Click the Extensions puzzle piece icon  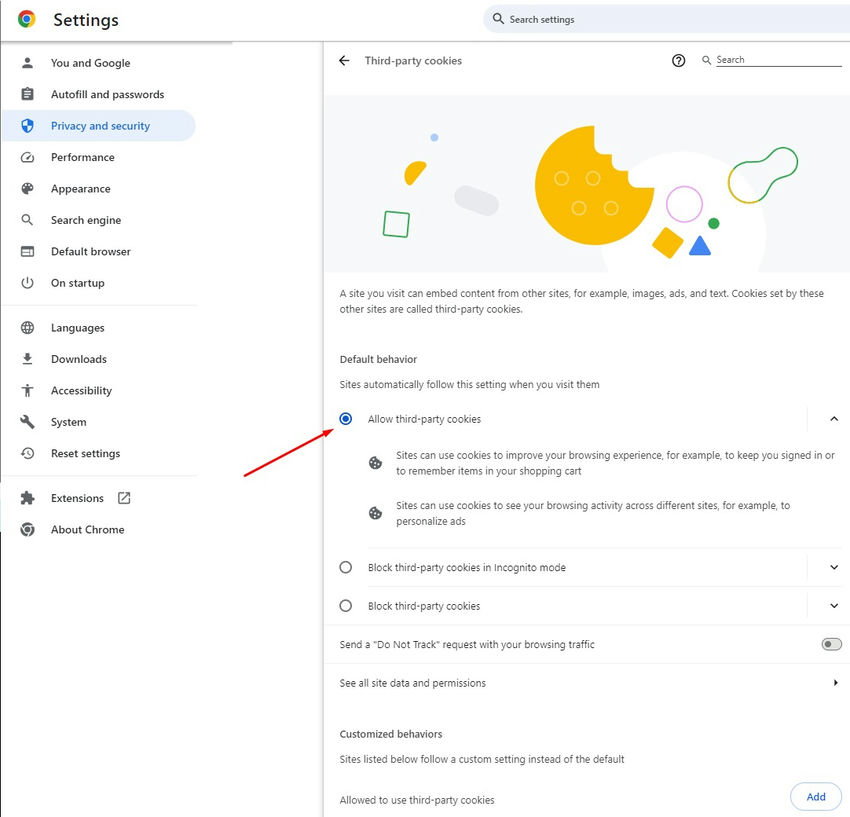coord(28,498)
